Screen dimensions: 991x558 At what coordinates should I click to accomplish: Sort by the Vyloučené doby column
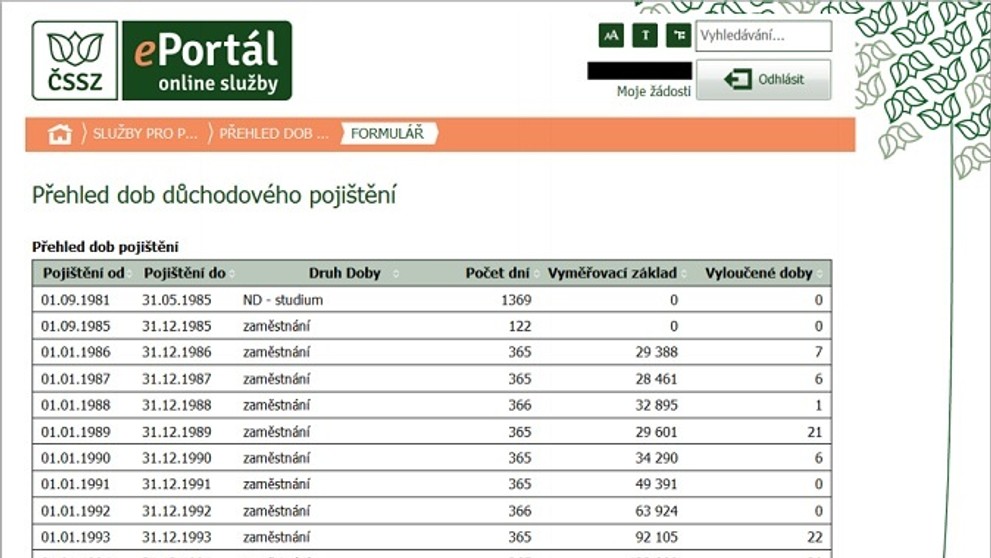coord(758,273)
